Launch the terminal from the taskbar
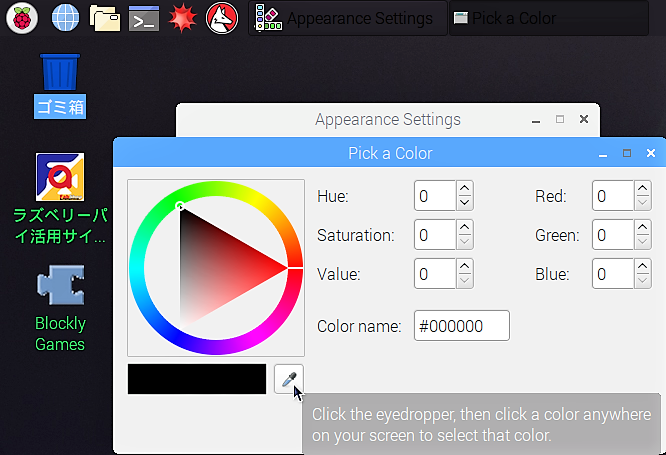 coord(144,19)
